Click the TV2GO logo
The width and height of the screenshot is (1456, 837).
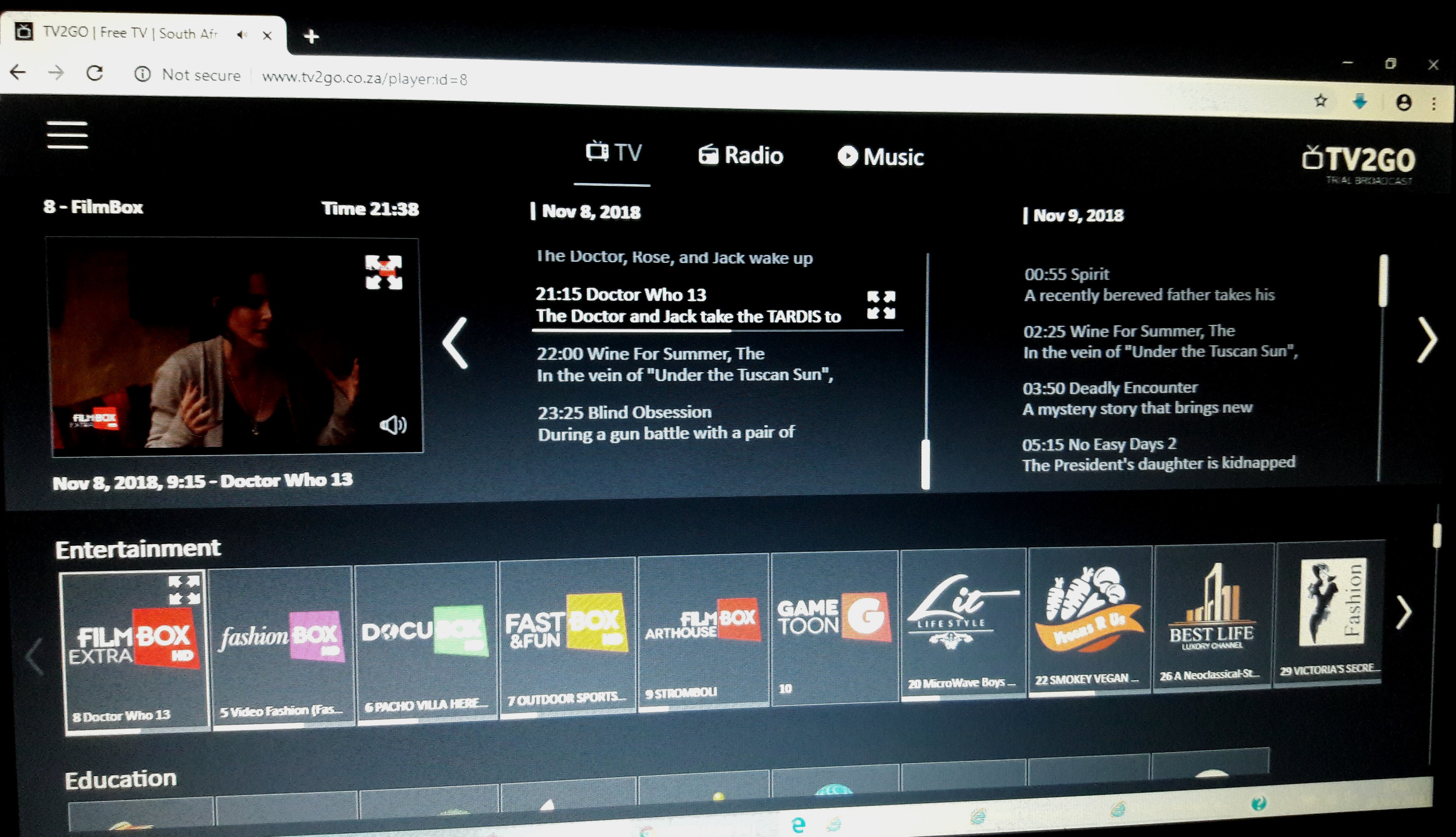[x=1358, y=164]
